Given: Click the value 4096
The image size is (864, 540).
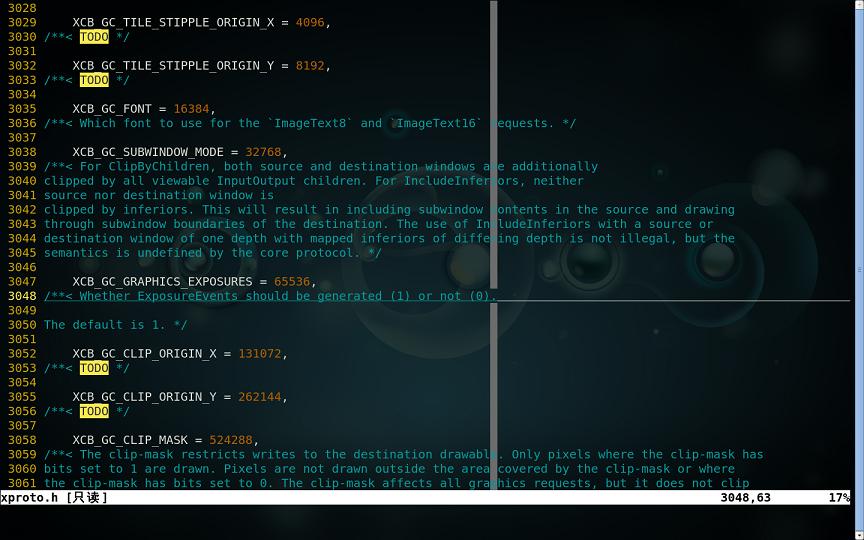Looking at the screenshot, I should [310, 23].
